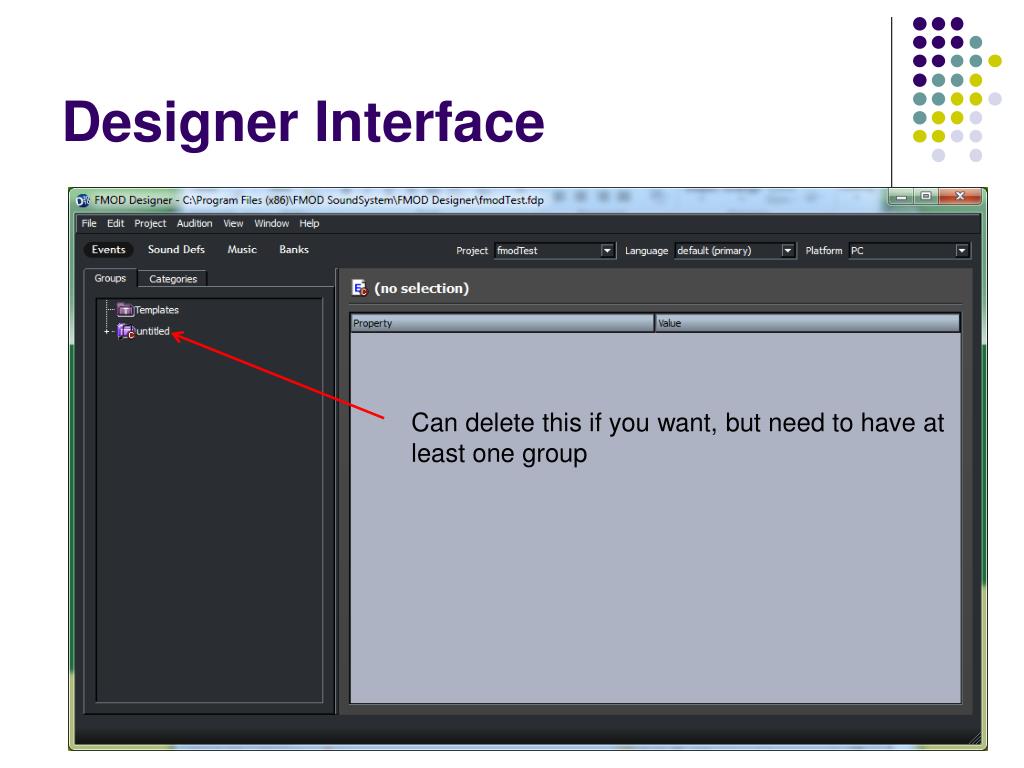
Task: Open the Project menu
Action: click(150, 223)
